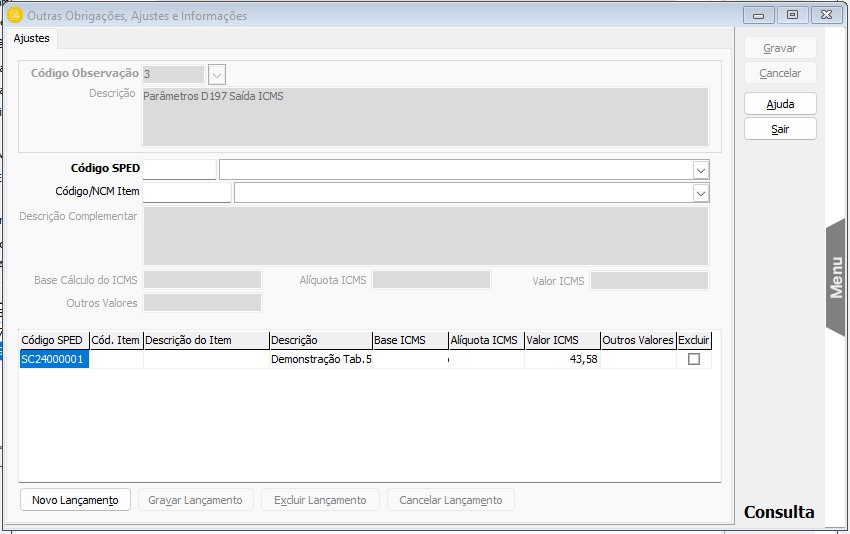Click the application icon in title bar
The width and height of the screenshot is (850, 534).
click(x=15, y=15)
